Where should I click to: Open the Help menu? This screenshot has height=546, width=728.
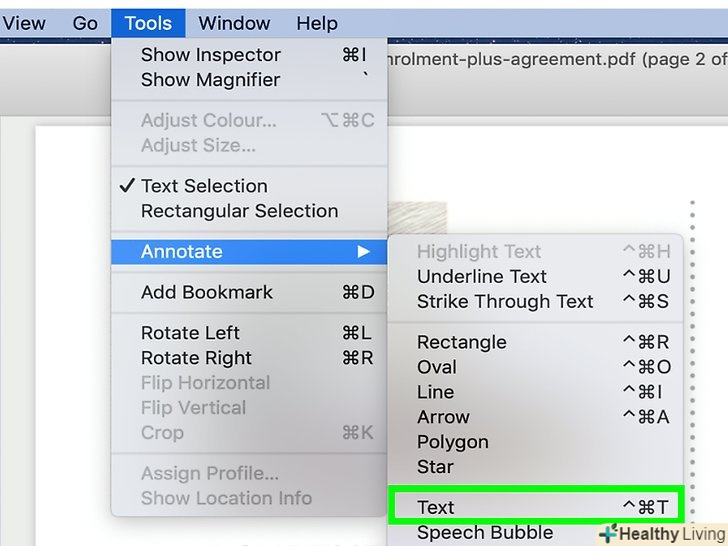[317, 23]
